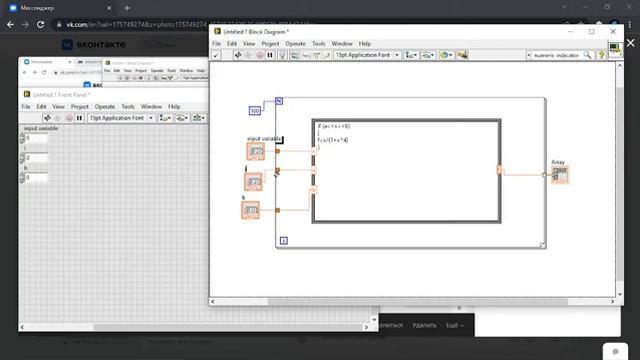Select the loop iteration terminal i
Image resolution: width=640 pixels, height=360 pixels.
(x=284, y=241)
